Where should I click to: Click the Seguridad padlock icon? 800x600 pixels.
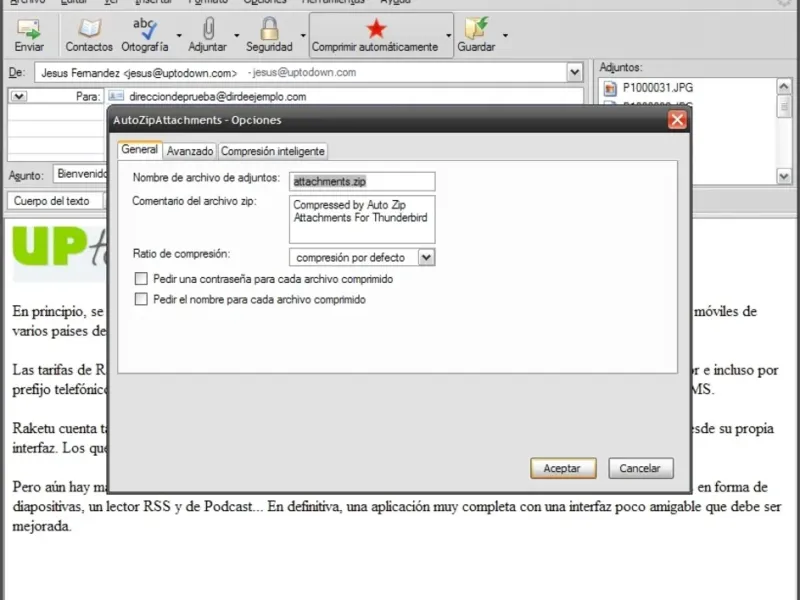(269, 28)
